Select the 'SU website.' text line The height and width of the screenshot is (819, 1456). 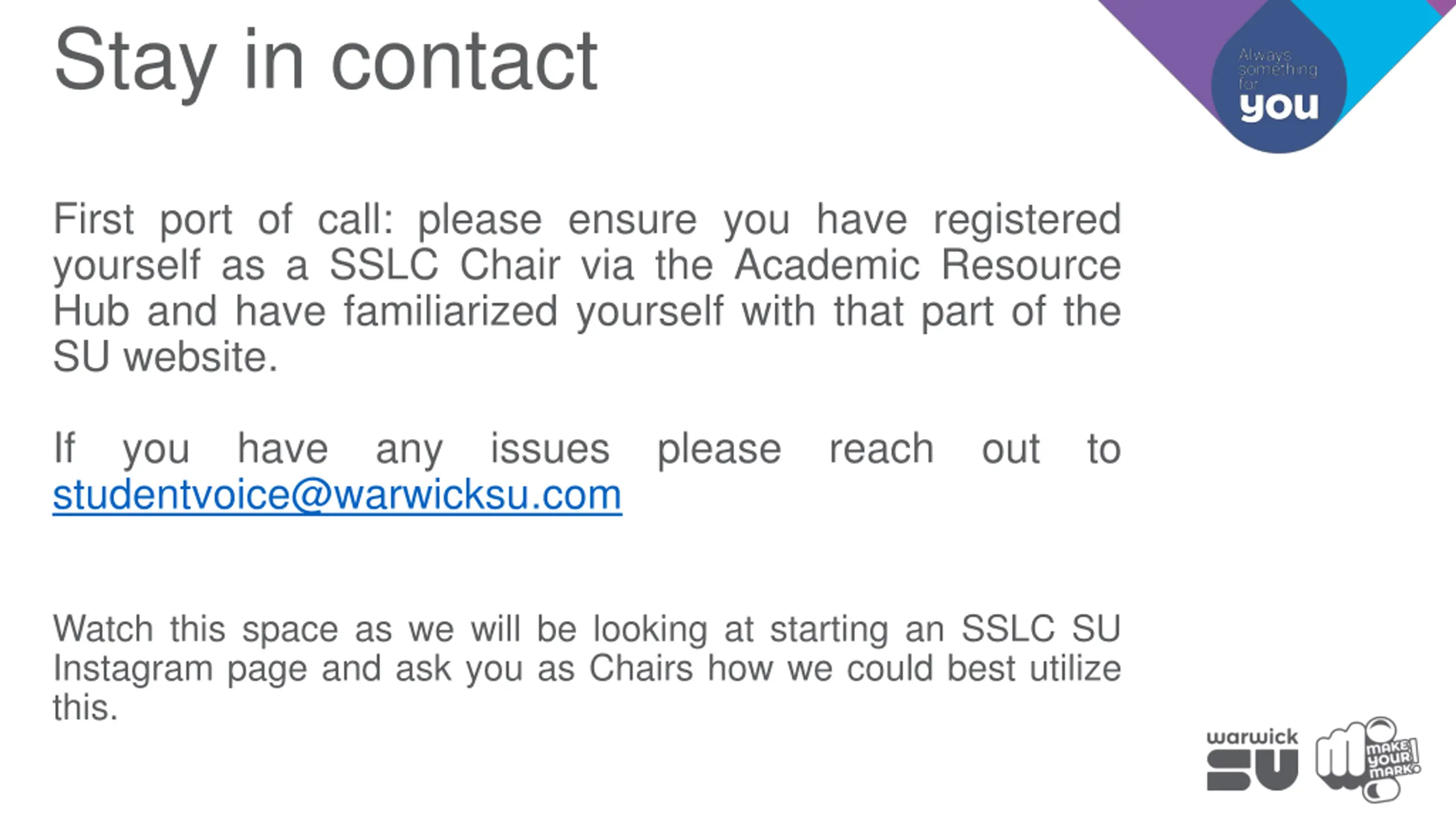(166, 357)
